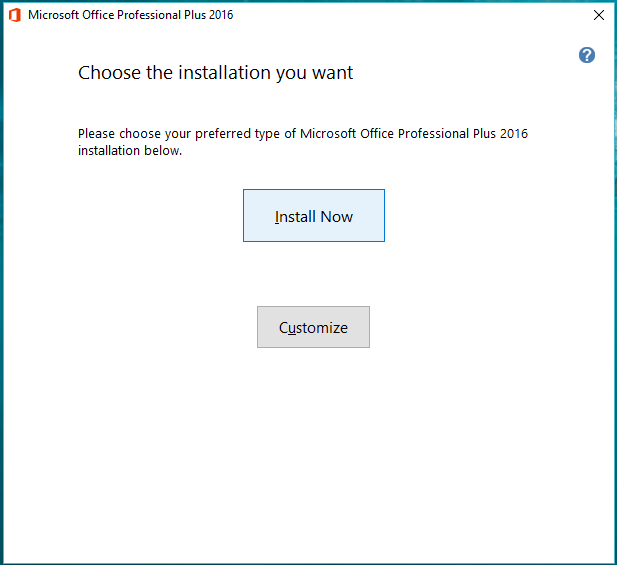Open the blue help question mark icon

[587, 55]
